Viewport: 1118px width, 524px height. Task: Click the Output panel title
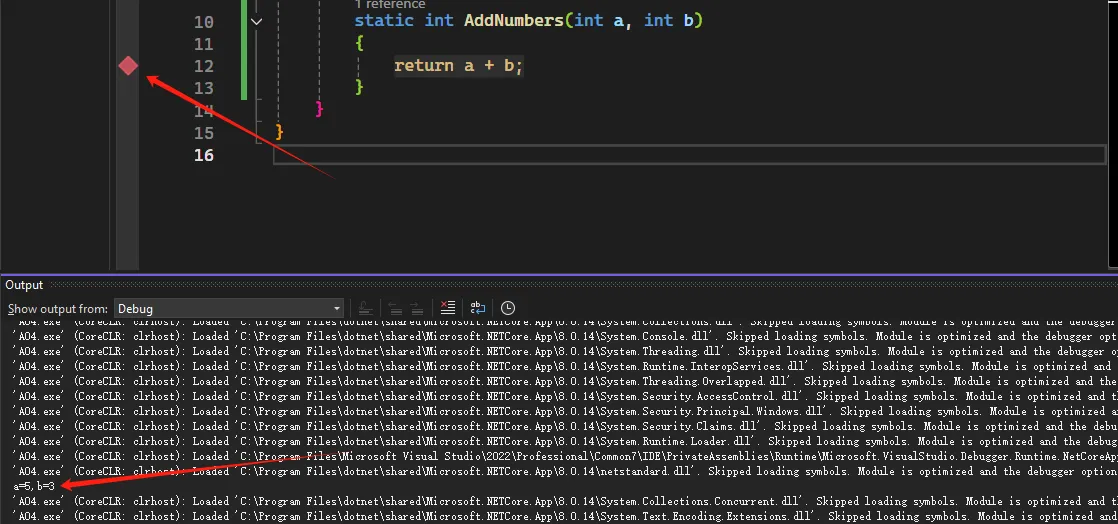point(24,285)
